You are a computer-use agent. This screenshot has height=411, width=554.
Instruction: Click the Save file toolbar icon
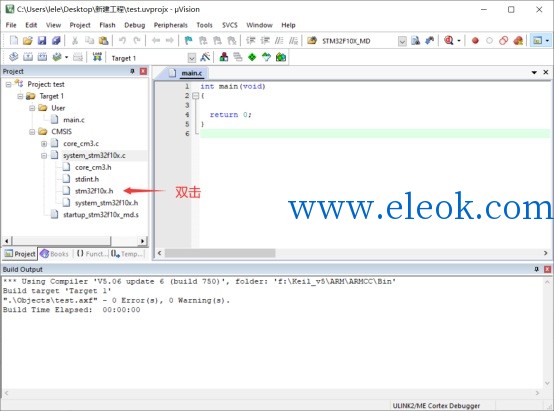click(42, 41)
